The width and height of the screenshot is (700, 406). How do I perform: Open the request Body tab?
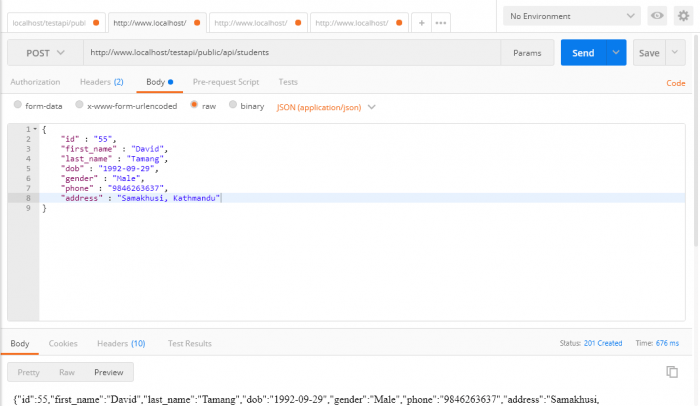point(159,82)
